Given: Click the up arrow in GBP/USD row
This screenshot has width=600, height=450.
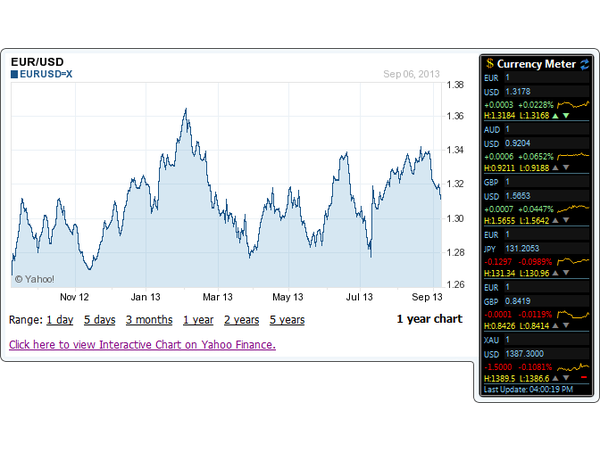Looking at the screenshot, I should pos(556,220).
